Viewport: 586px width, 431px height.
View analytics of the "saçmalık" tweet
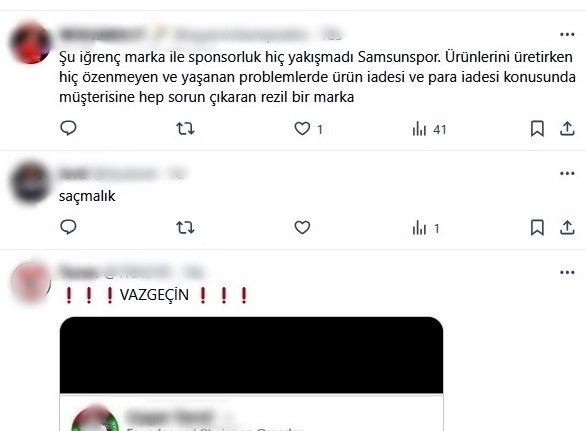click(x=426, y=228)
